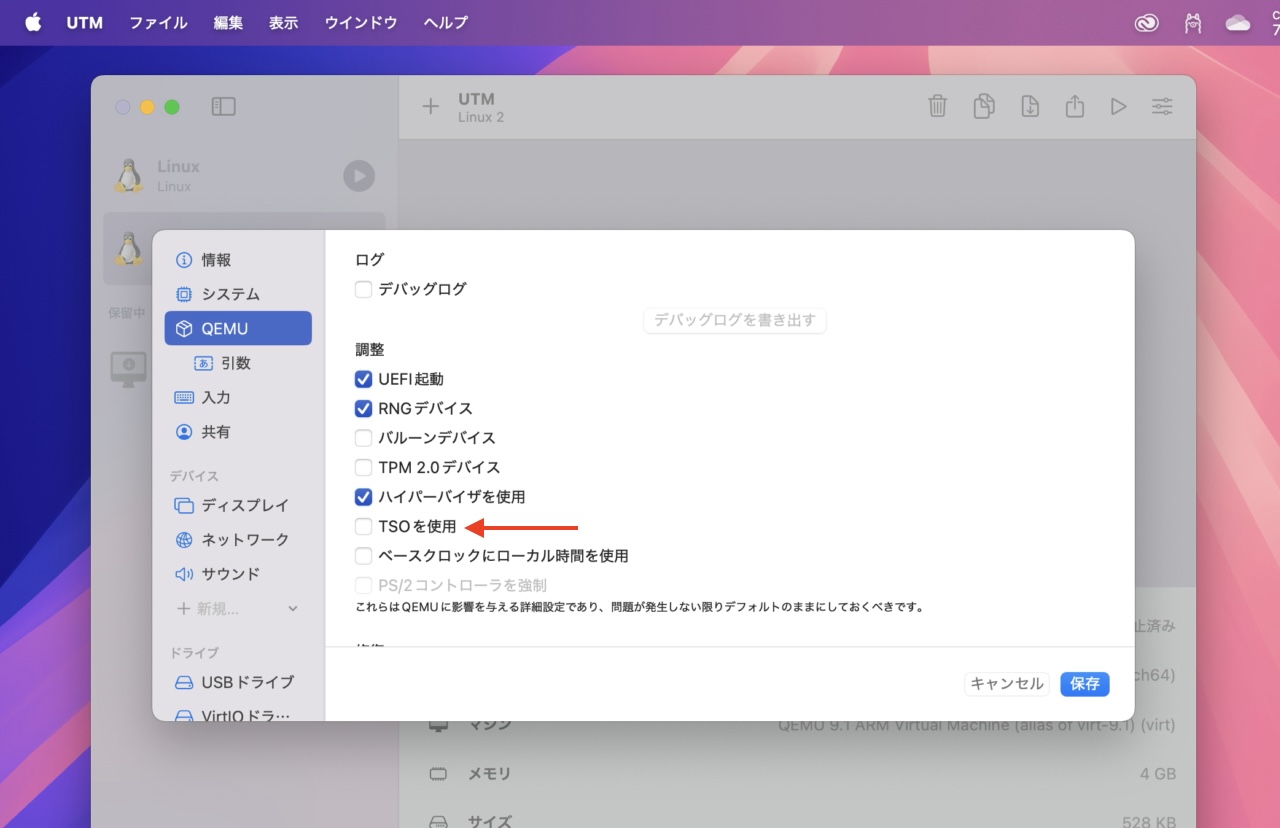Screen dimensions: 1280x828
Task: Select the Linux VM penguin entry in sidebar
Action: [244, 176]
